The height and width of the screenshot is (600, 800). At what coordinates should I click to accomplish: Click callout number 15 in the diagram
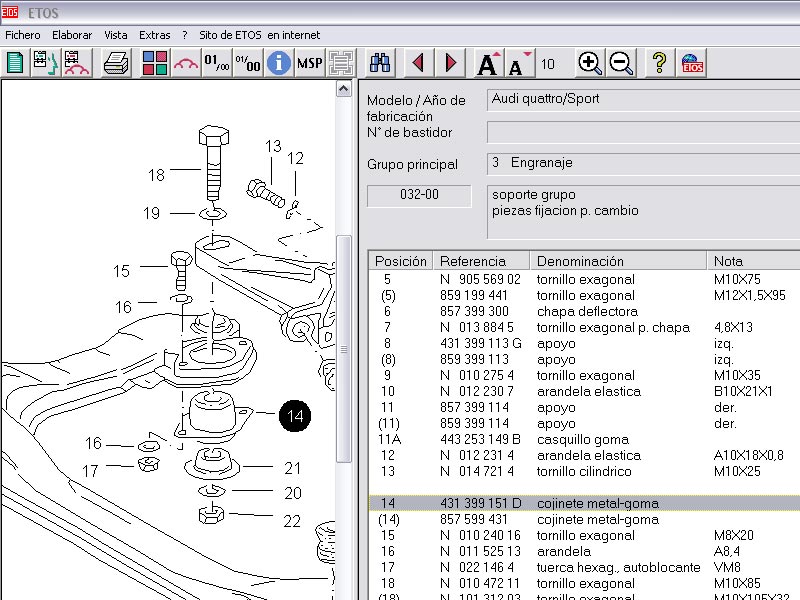coord(121,271)
